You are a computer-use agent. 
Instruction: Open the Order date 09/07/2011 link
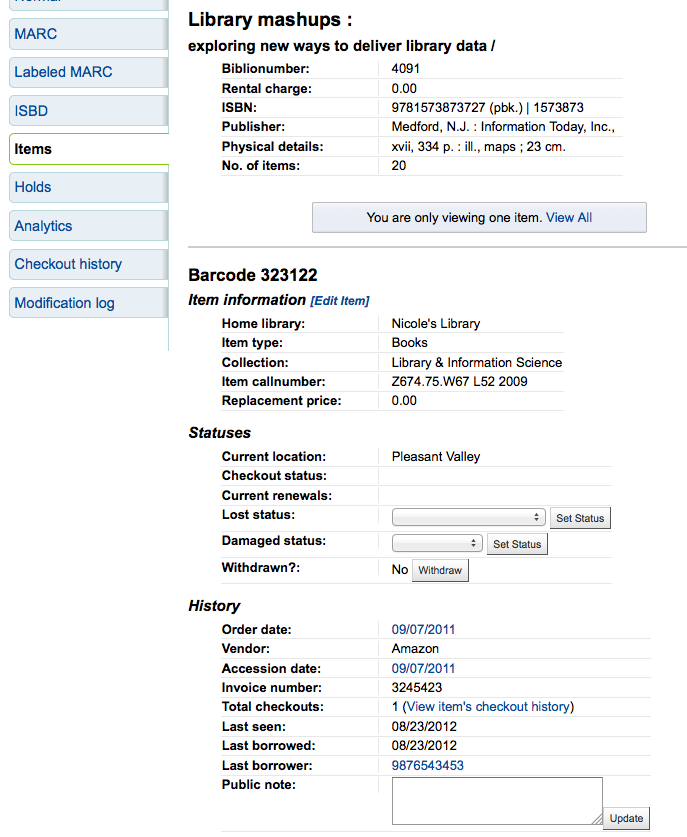(423, 630)
